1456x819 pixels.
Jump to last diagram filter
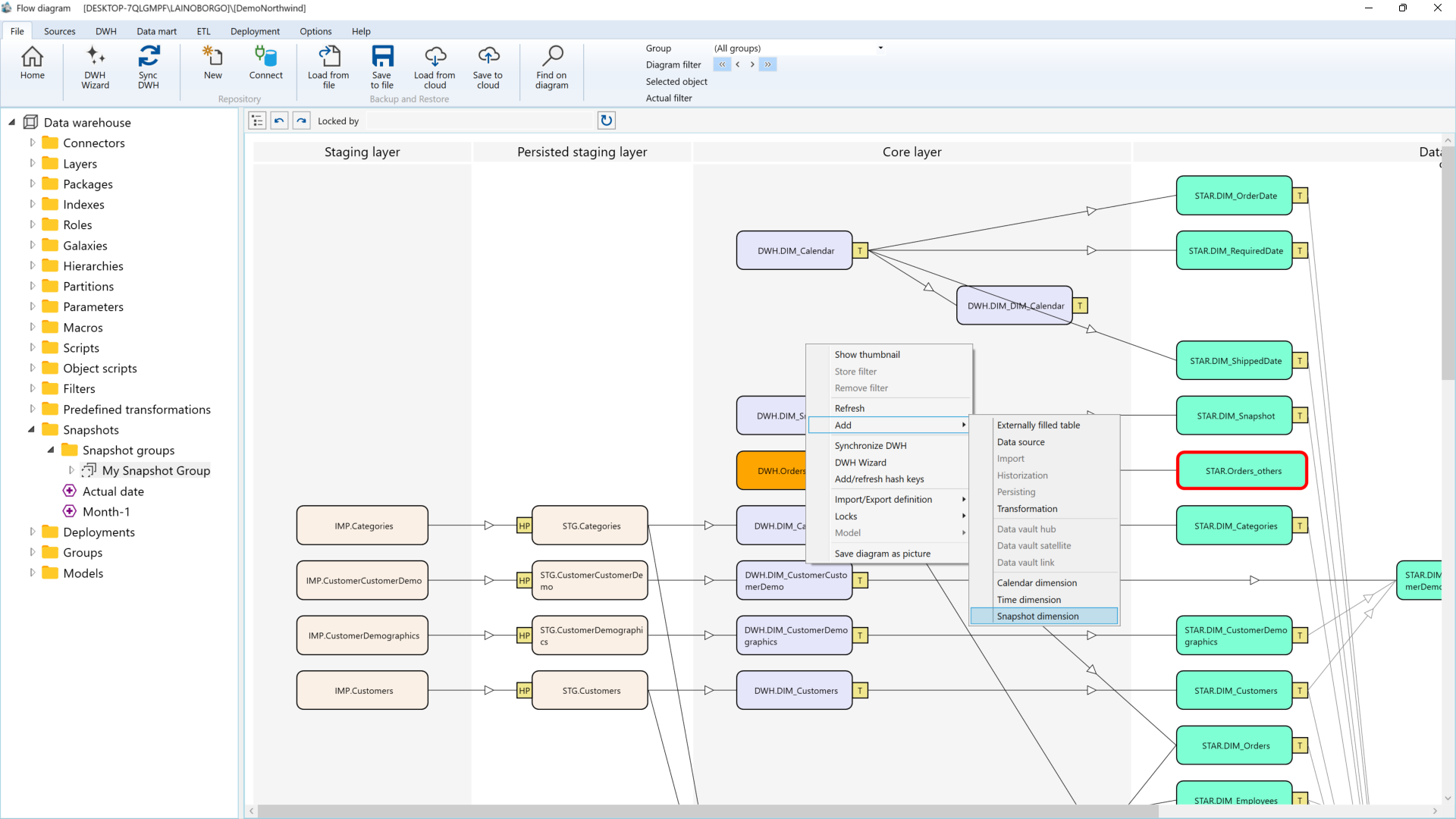pos(768,64)
